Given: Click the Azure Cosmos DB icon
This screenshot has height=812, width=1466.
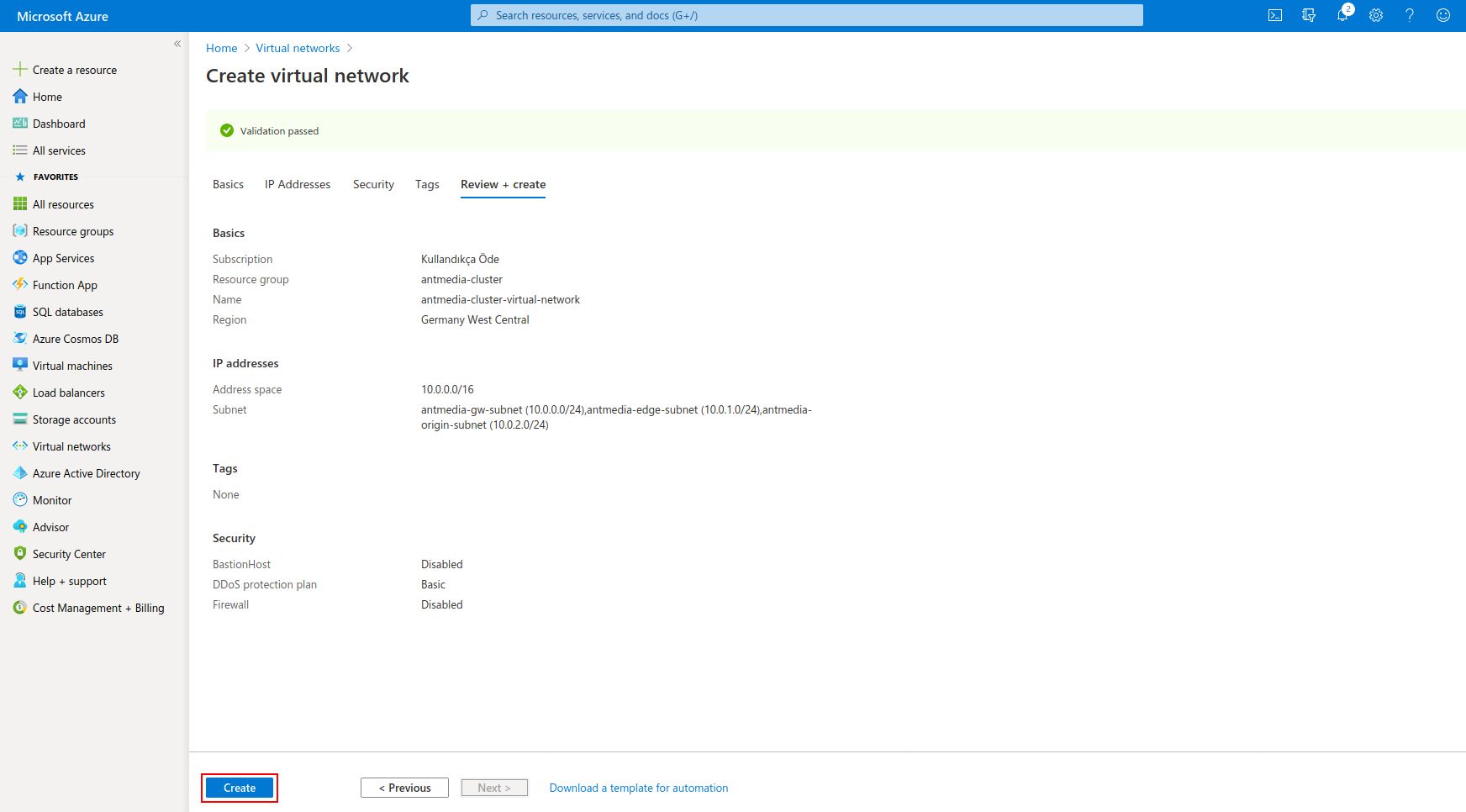Looking at the screenshot, I should 20,339.
